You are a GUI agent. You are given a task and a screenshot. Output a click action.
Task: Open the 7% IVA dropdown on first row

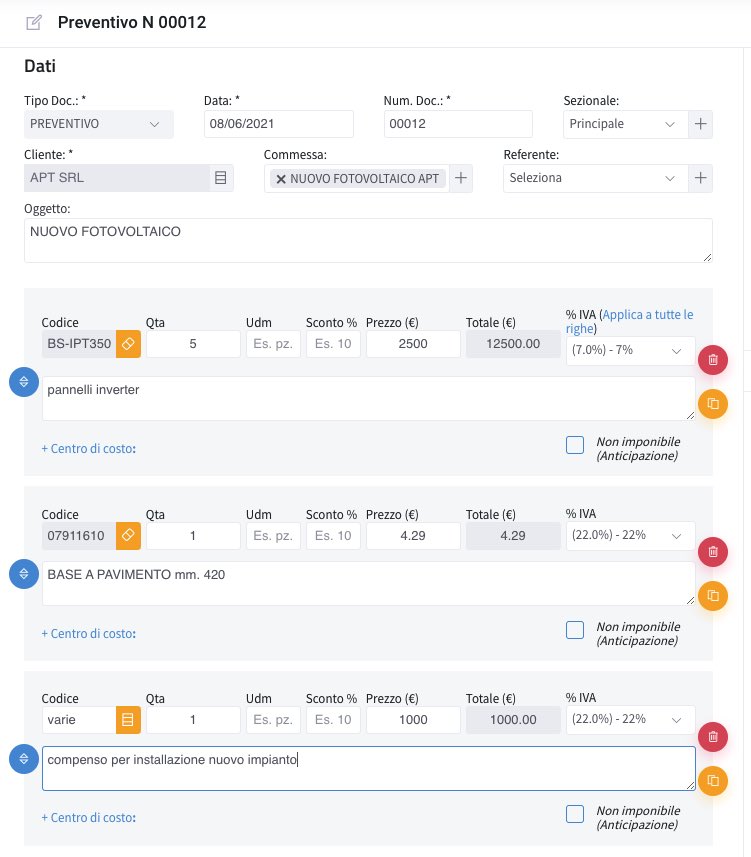pyautogui.click(x=630, y=350)
